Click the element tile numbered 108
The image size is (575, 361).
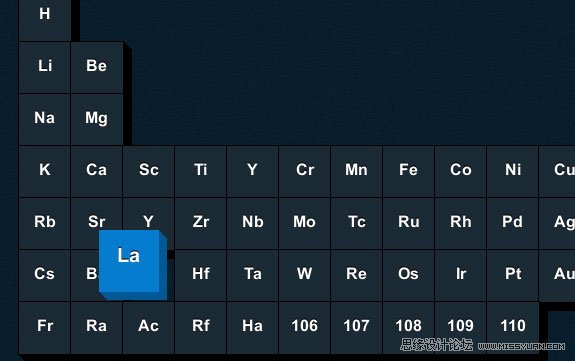[409, 327]
